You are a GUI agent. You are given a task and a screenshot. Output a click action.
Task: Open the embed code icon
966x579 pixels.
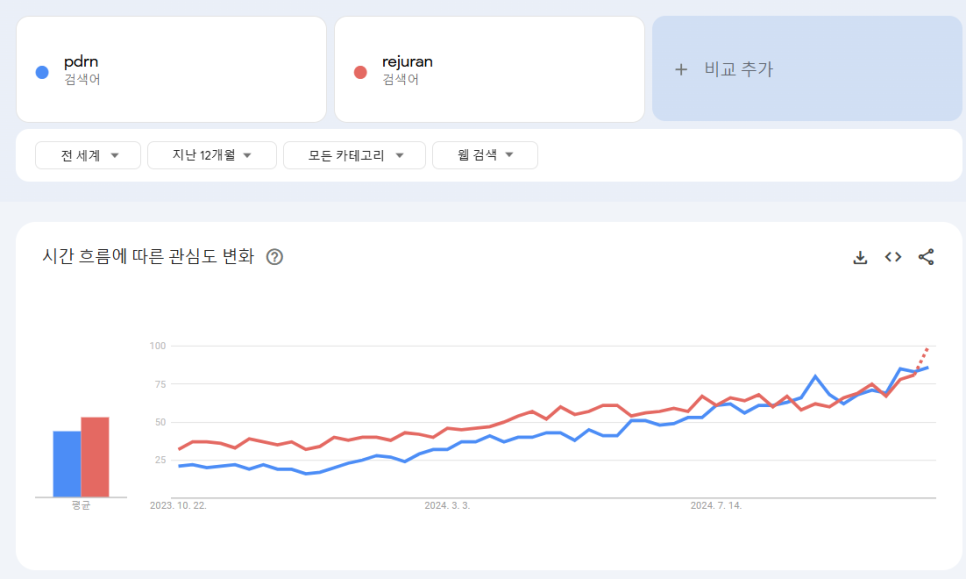click(893, 257)
